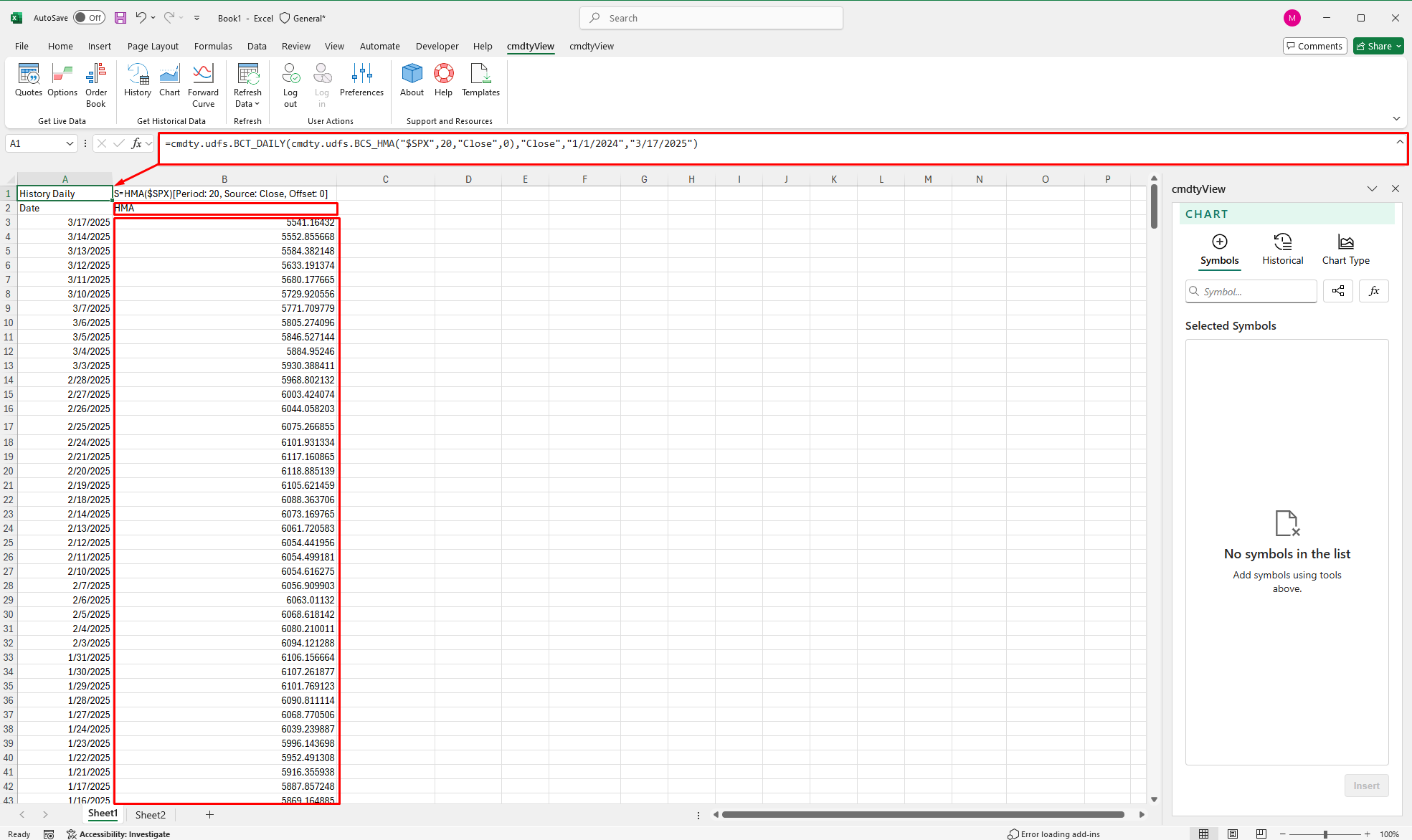Image resolution: width=1412 pixels, height=840 pixels.
Task: Open cmdtyView Help lifebuoy
Action: [444, 80]
